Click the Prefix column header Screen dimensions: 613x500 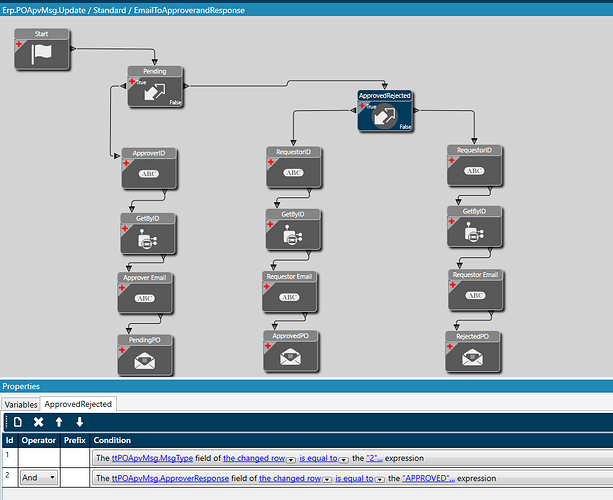coord(75,440)
